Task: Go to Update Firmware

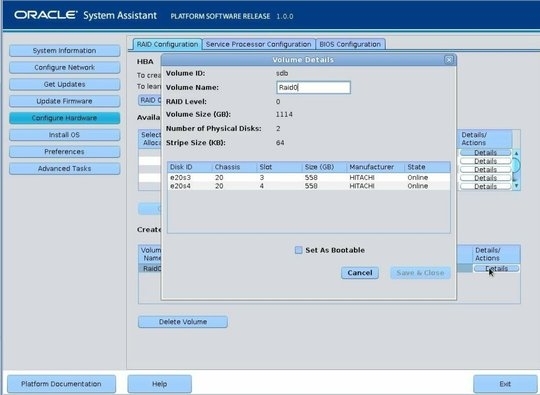Action: click(64, 101)
